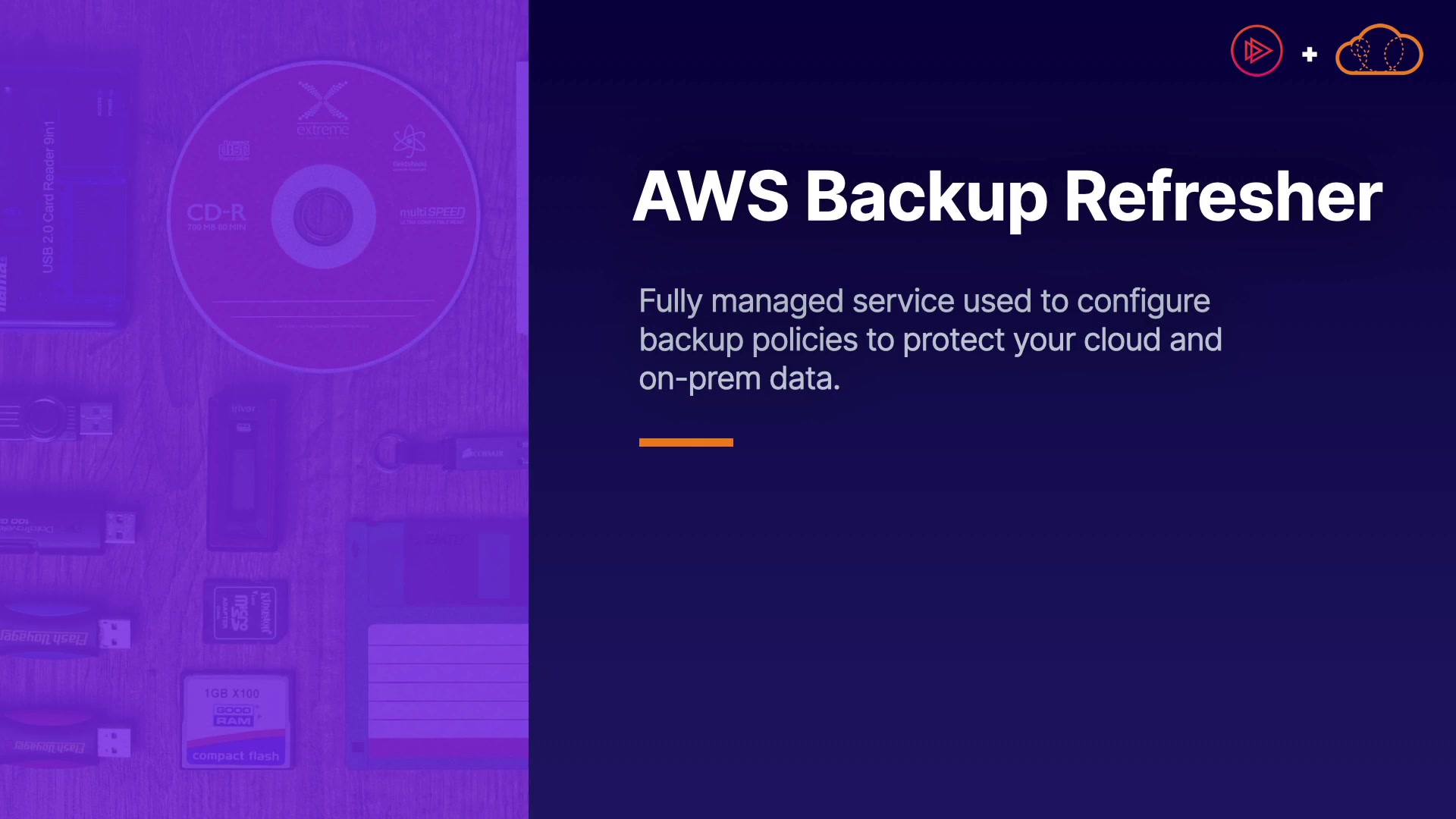1456x819 pixels.
Task: Click the 1GB compact flash card
Action: pyautogui.click(x=236, y=721)
